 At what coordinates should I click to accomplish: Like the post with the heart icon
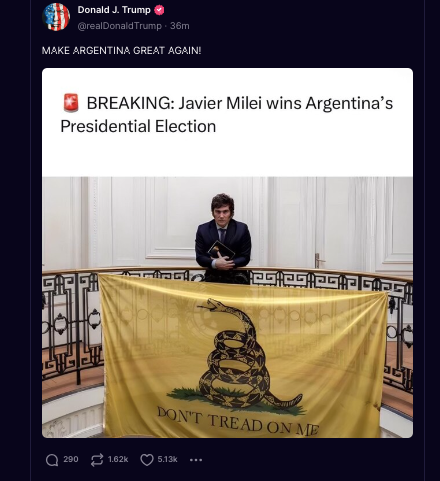[x=147, y=460]
